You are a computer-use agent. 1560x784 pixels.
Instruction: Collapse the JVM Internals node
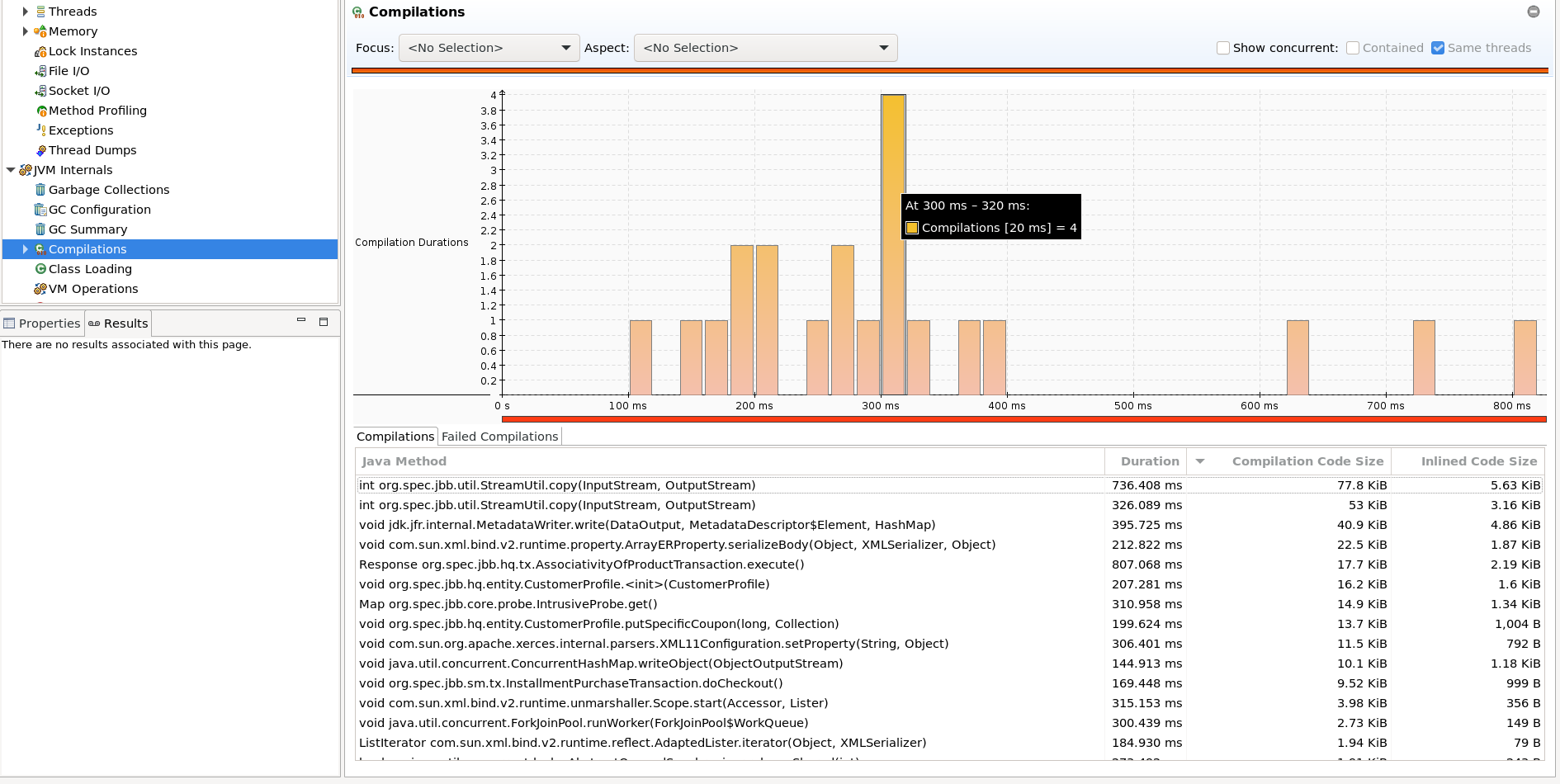(10, 170)
